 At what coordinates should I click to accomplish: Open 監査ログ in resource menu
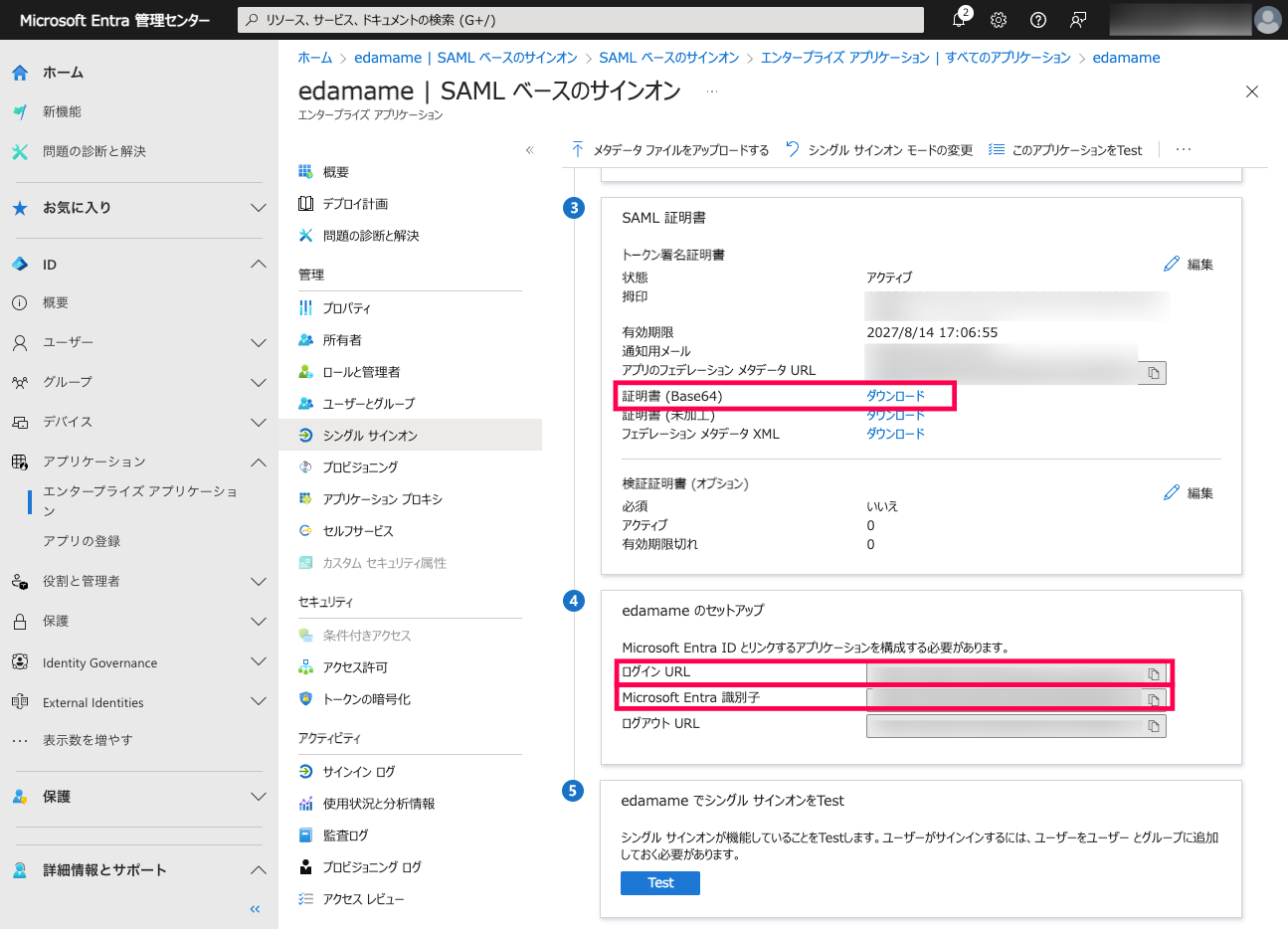coord(345,836)
